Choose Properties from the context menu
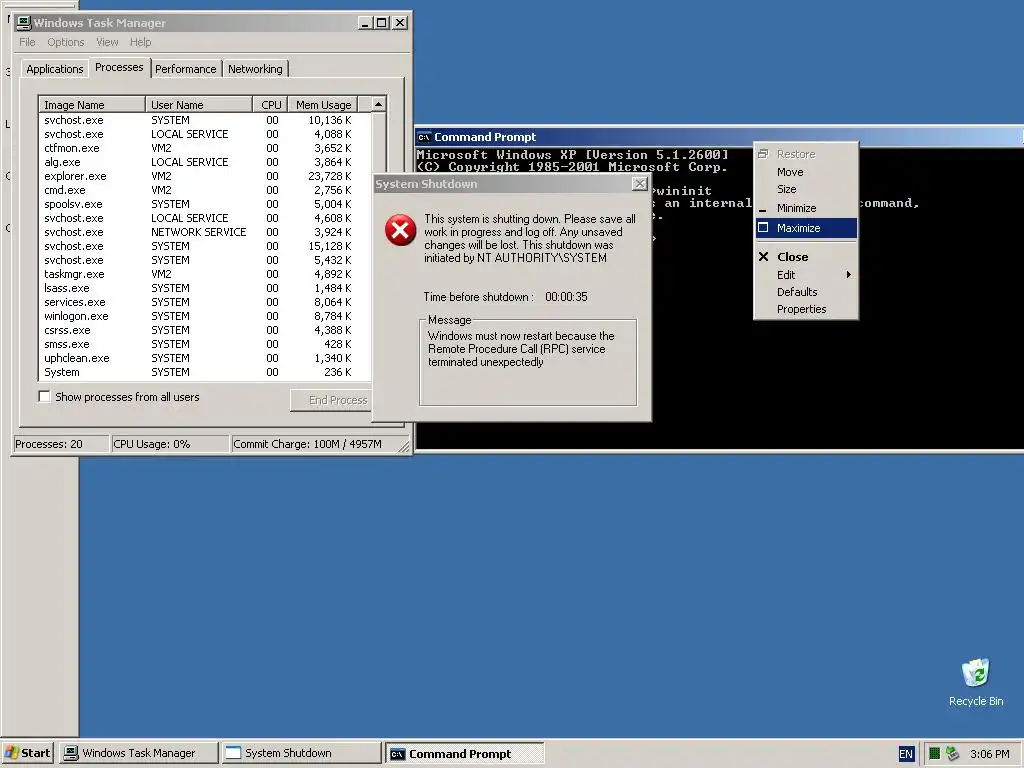The width and height of the screenshot is (1024, 768). coord(806,309)
